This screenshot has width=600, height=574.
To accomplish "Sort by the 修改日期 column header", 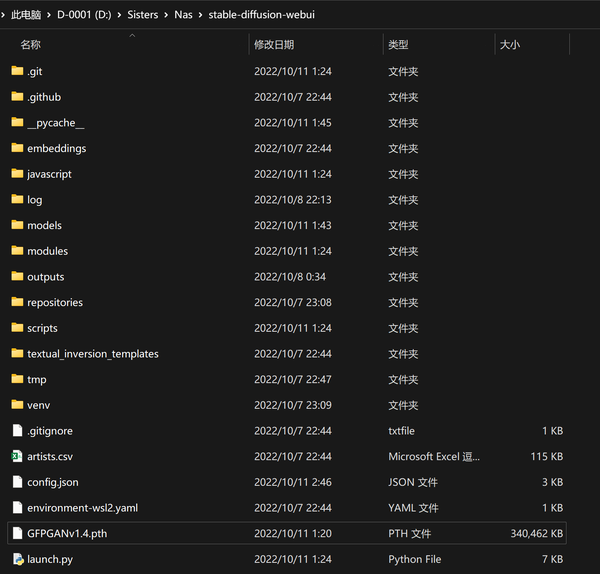I will (x=274, y=44).
